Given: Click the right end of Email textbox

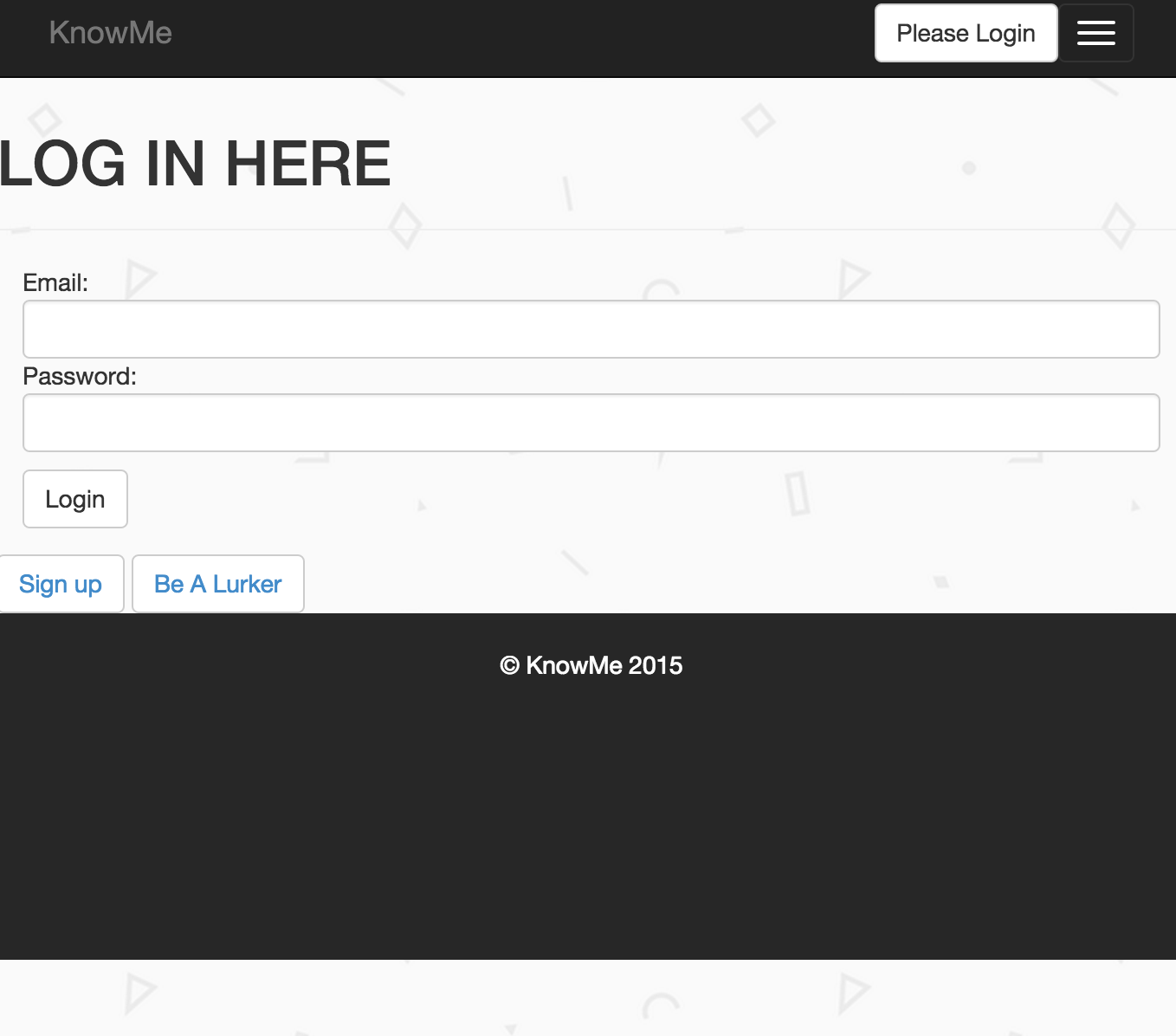Looking at the screenshot, I should pyautogui.click(x=1134, y=329).
